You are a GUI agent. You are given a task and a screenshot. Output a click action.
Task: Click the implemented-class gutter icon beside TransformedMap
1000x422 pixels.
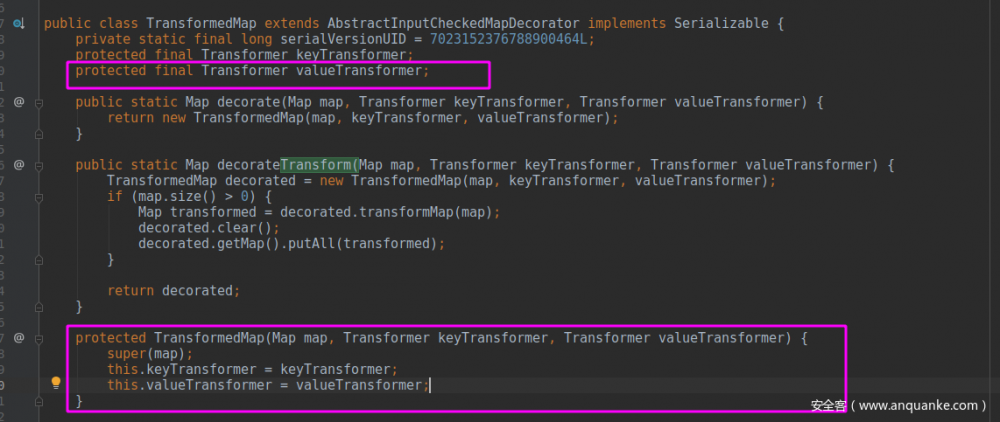pyautogui.click(x=19, y=24)
